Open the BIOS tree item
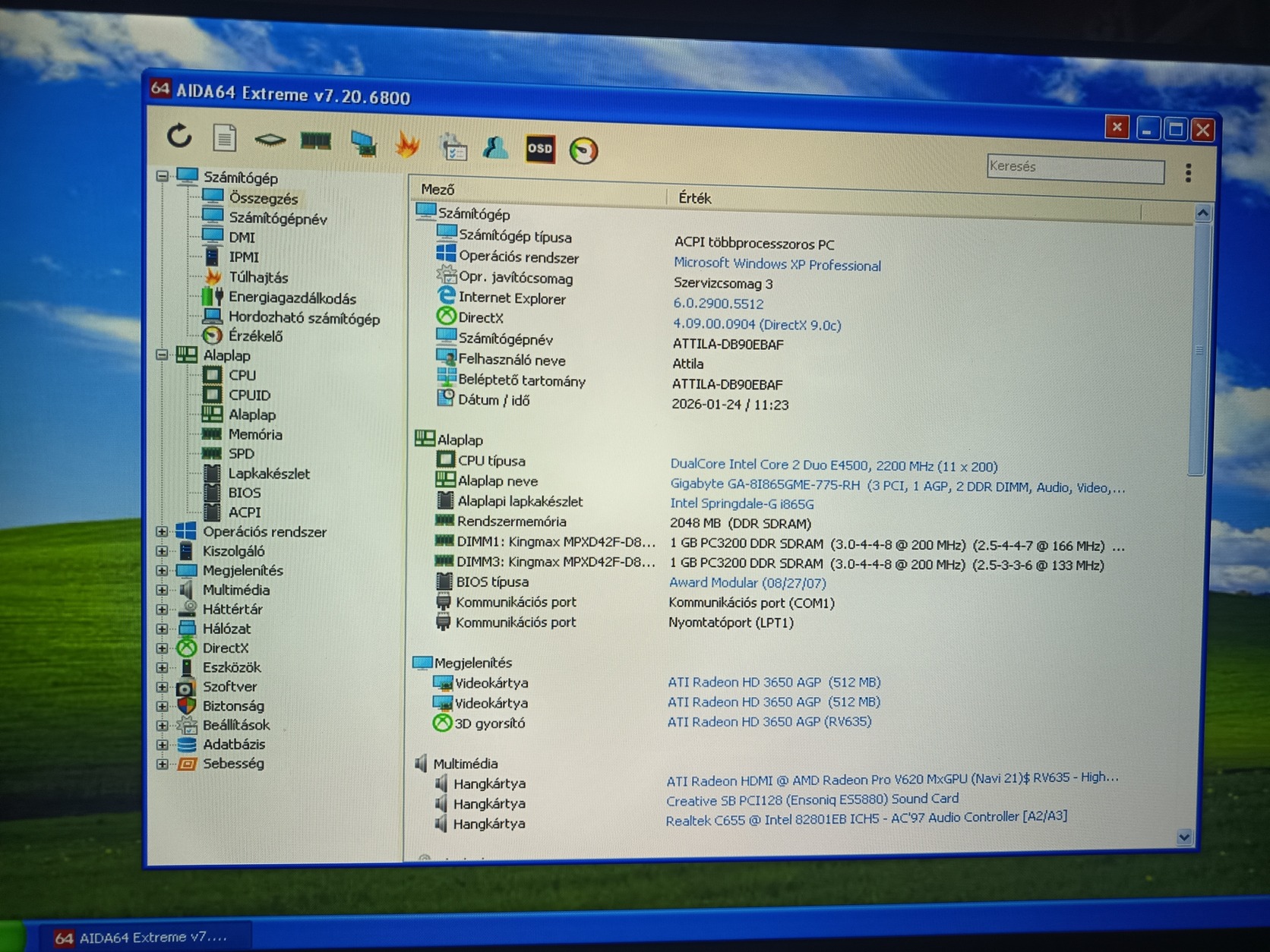 (245, 493)
